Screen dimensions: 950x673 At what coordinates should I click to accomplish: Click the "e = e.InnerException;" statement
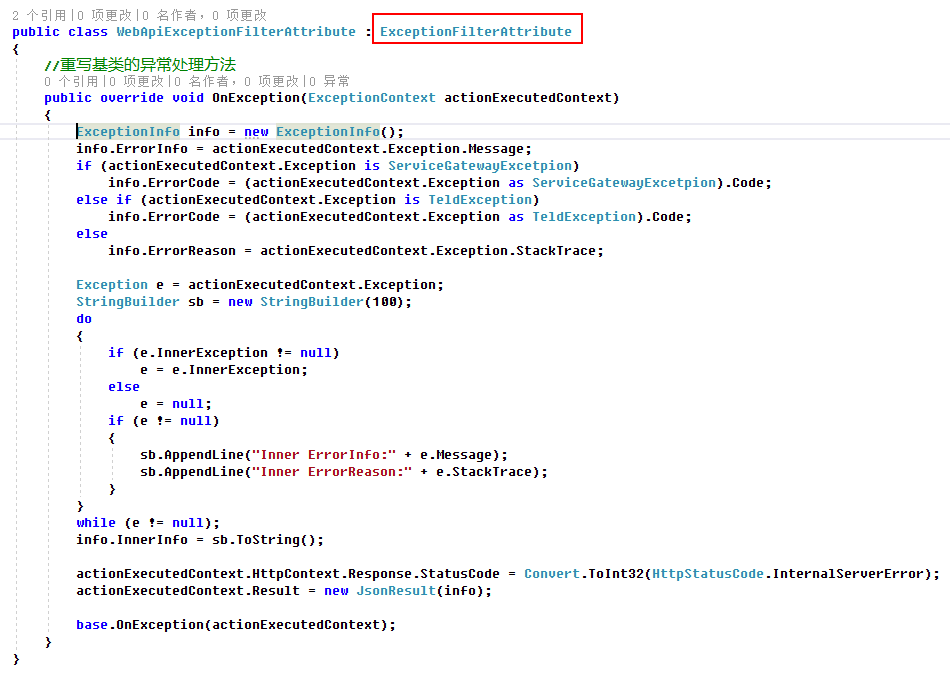tap(224, 370)
